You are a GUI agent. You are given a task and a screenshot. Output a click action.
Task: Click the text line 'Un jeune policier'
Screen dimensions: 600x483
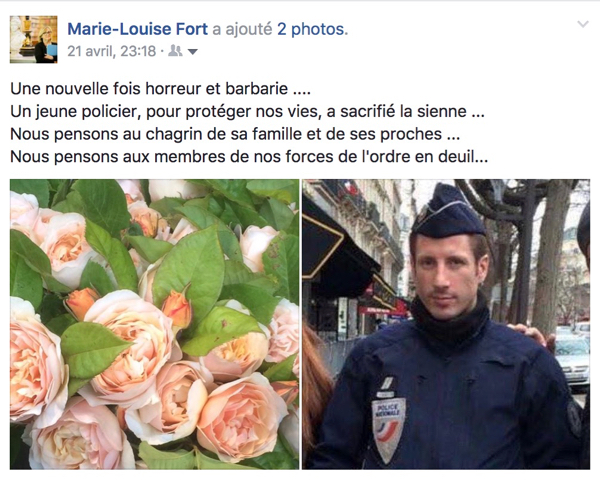pyautogui.click(x=247, y=111)
